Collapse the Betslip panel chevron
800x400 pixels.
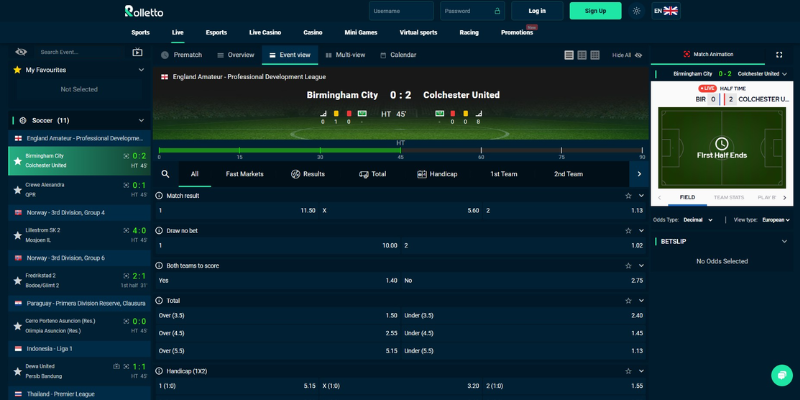[784, 241]
